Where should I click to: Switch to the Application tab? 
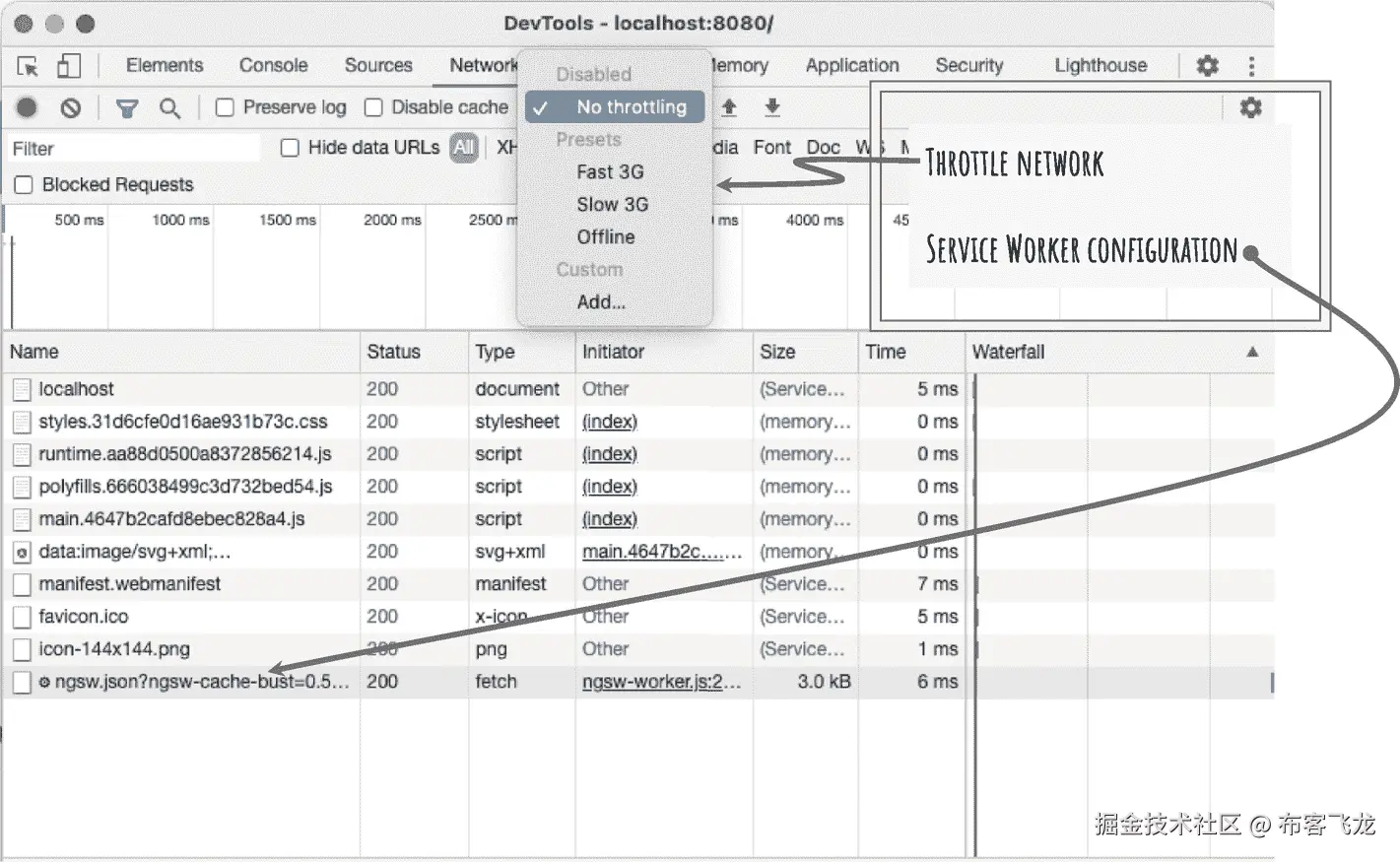click(852, 66)
